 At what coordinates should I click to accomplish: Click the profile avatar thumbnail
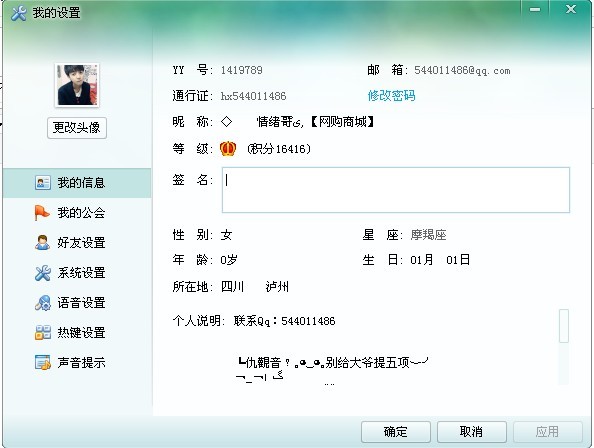click(x=77, y=85)
